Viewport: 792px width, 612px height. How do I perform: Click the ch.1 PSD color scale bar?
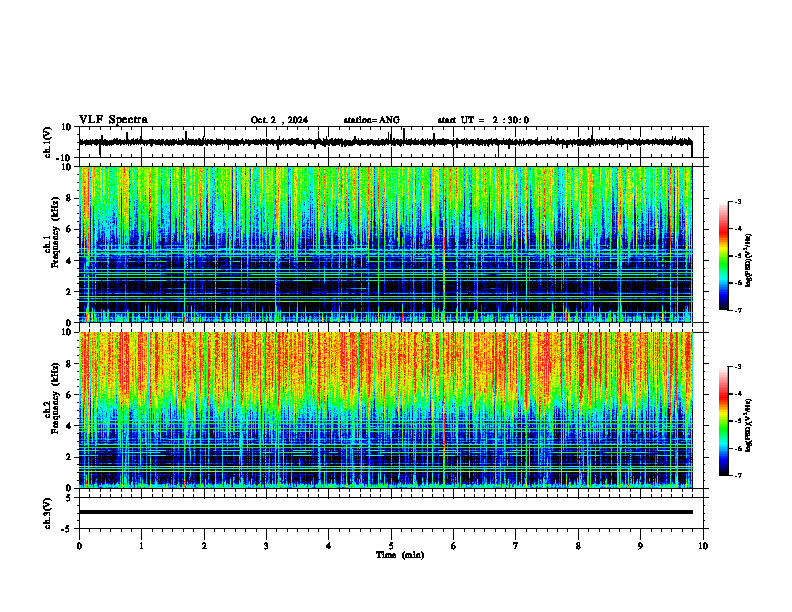tap(723, 256)
